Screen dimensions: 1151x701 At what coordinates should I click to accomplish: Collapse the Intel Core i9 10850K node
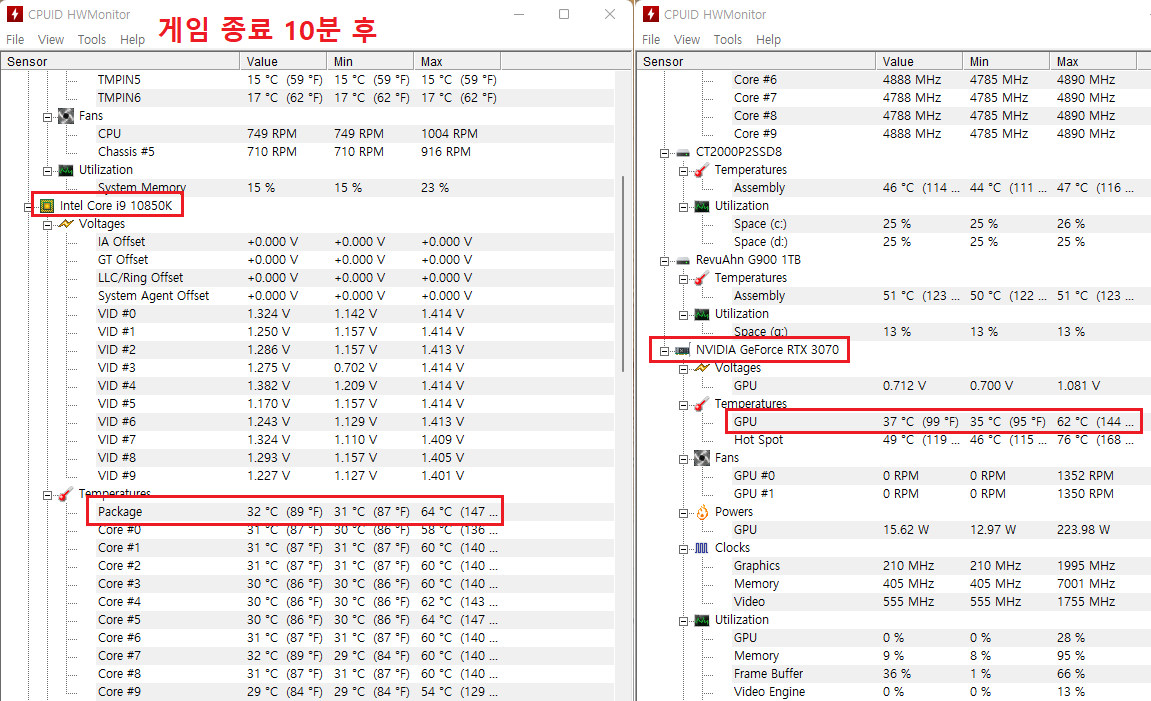point(28,207)
